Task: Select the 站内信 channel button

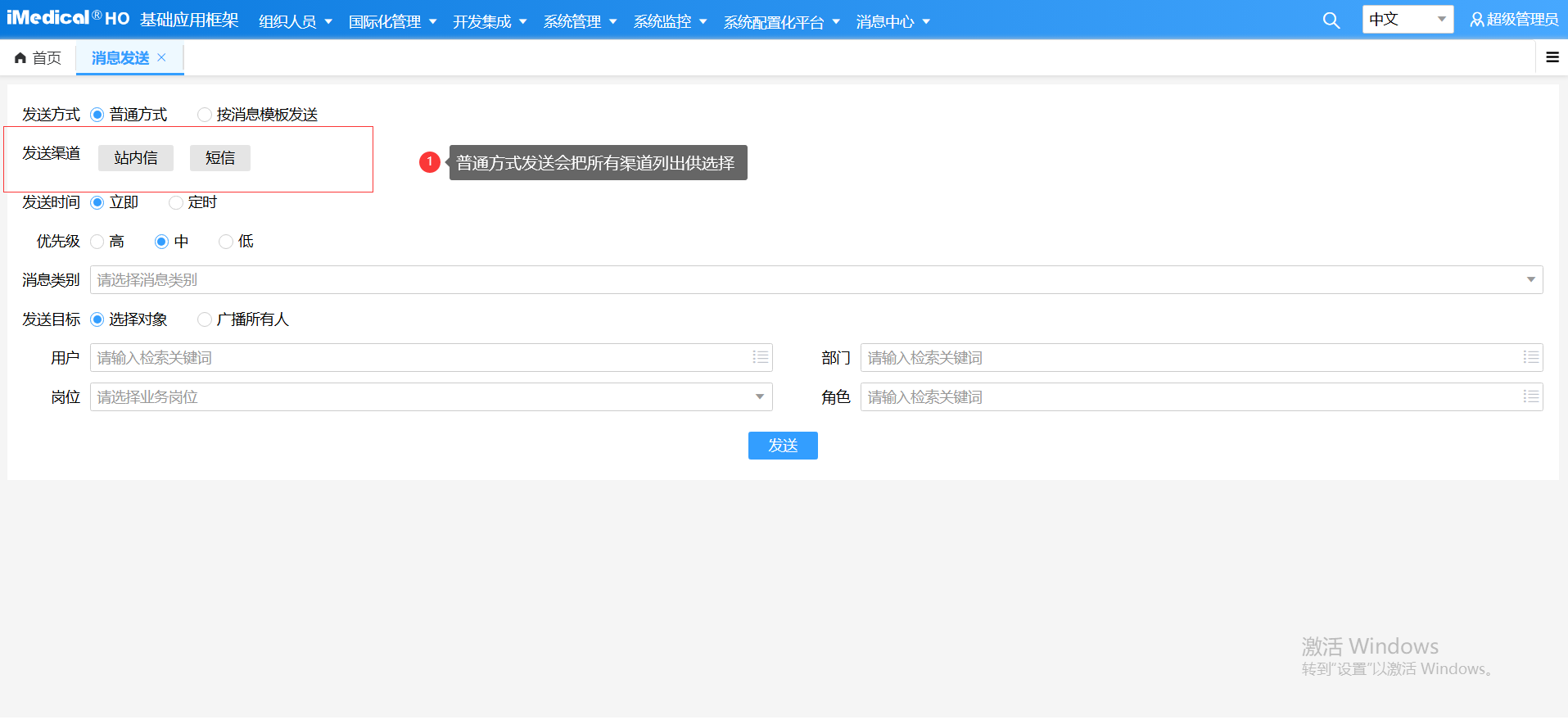Action: point(136,158)
